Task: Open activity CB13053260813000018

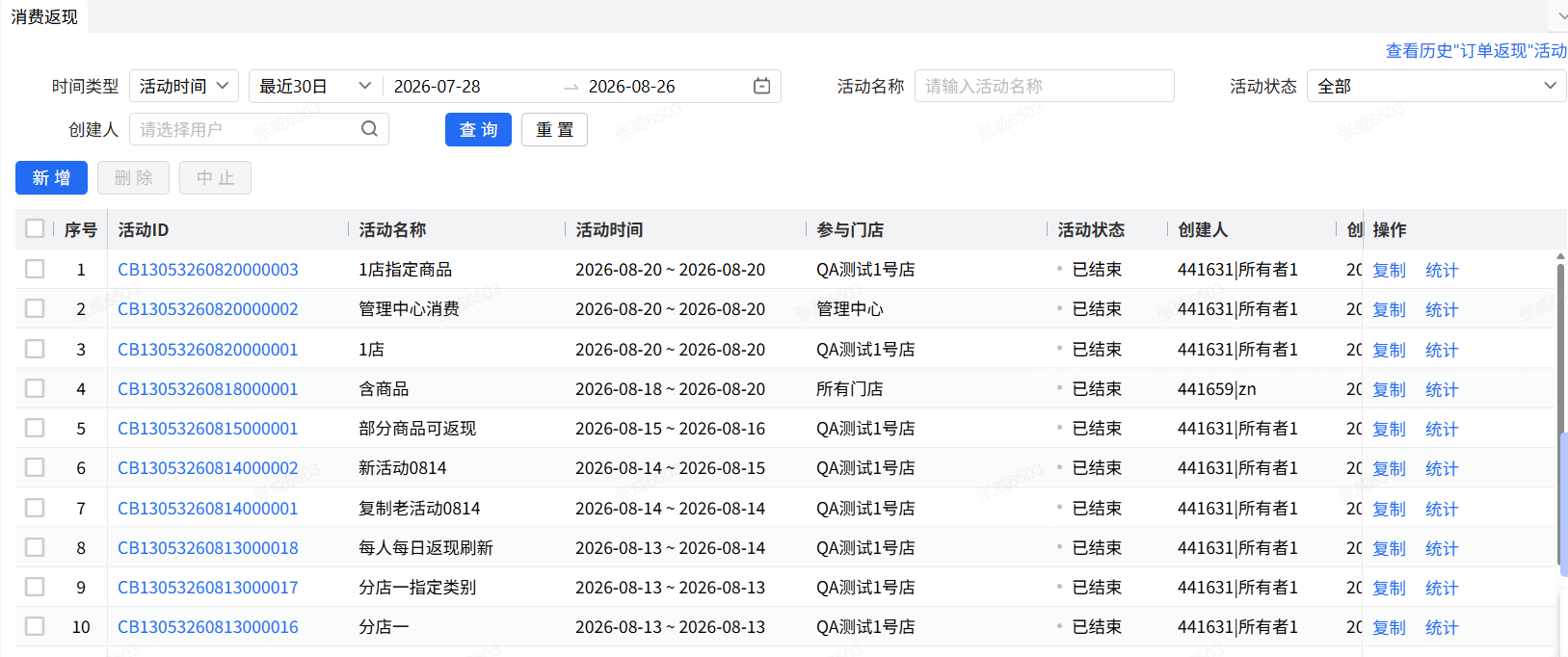Action: click(x=208, y=548)
